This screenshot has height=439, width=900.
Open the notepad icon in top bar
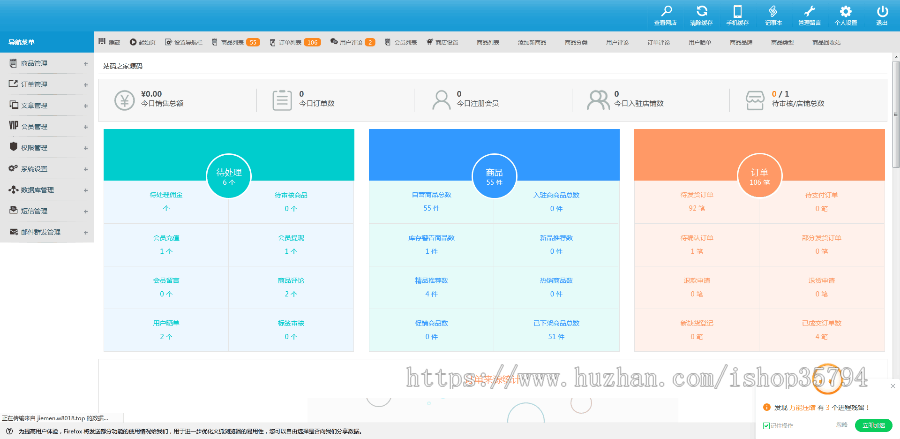coord(773,11)
